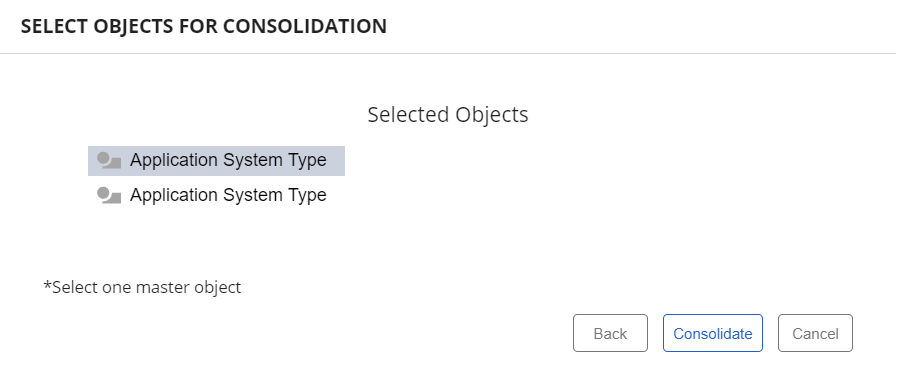
Task: Return to previous step via Back
Action: [610, 333]
